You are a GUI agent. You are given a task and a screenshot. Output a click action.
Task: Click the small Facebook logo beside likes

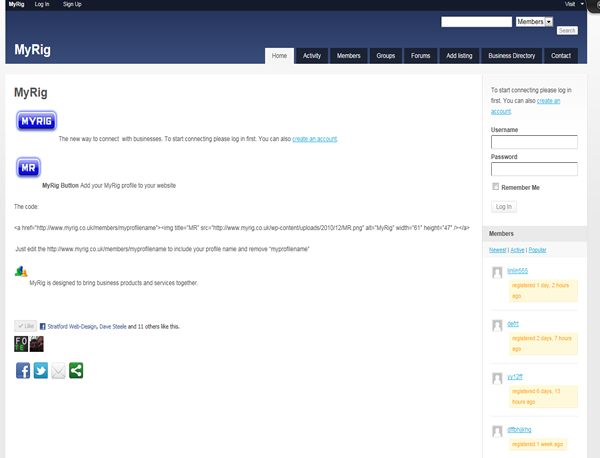point(42,326)
